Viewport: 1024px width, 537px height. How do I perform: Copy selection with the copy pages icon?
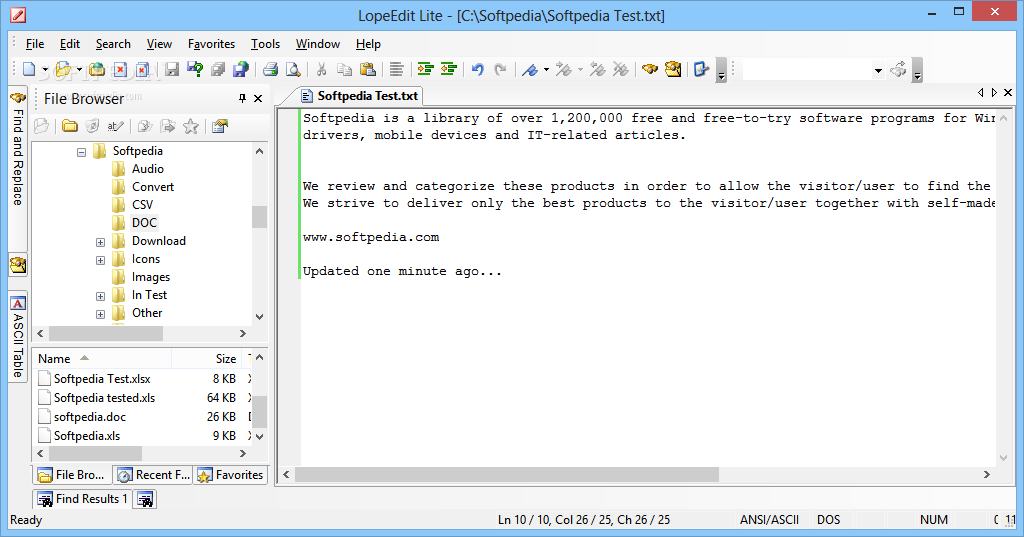(344, 69)
